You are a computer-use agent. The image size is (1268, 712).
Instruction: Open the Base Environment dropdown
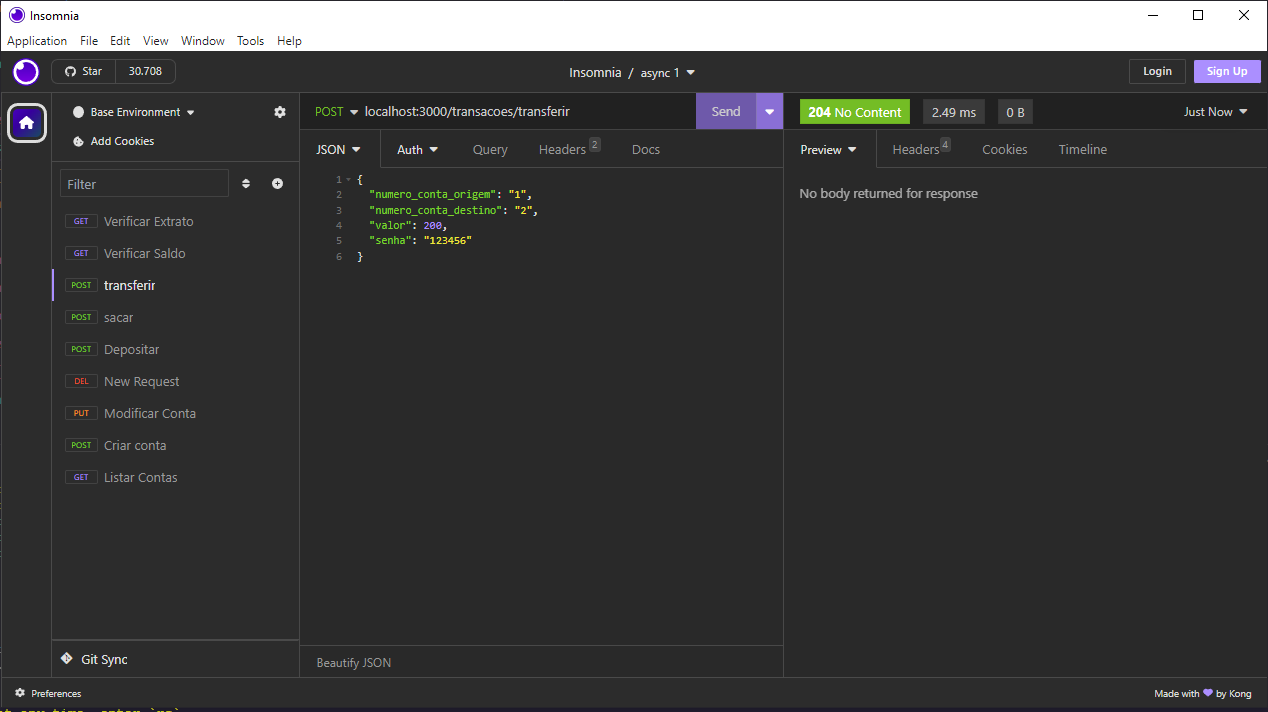tap(133, 112)
